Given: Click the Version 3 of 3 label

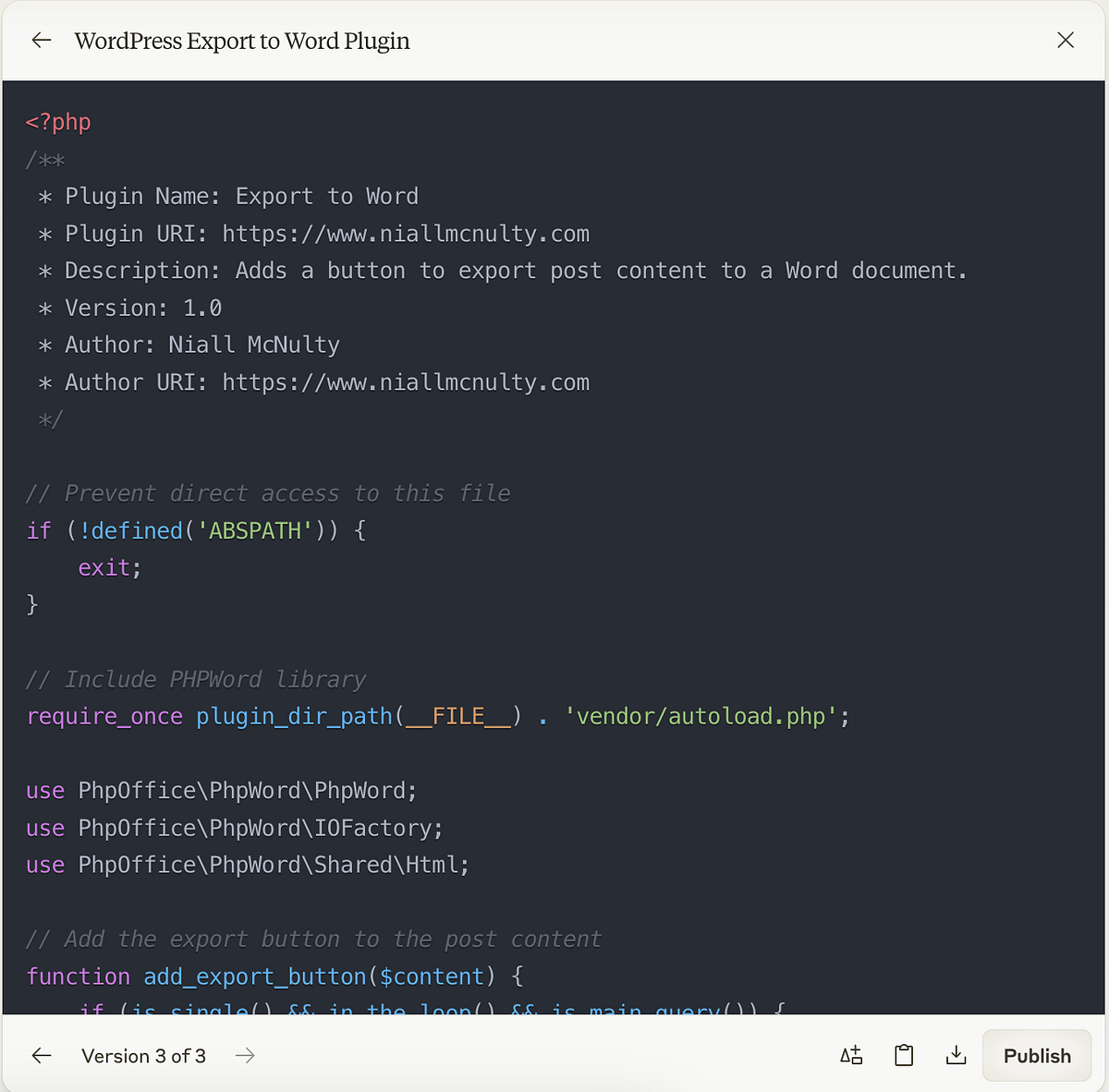Looking at the screenshot, I should [x=143, y=1055].
